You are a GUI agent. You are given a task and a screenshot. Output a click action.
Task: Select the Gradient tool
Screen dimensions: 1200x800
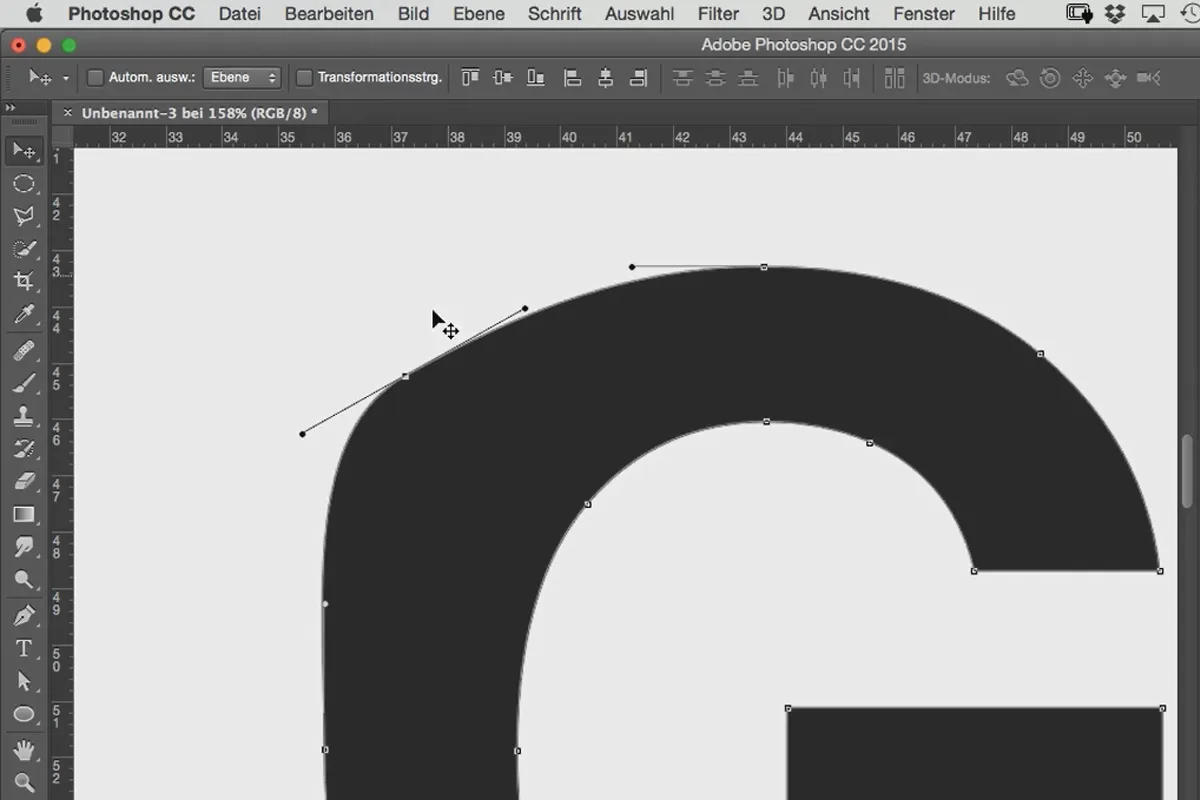24,515
